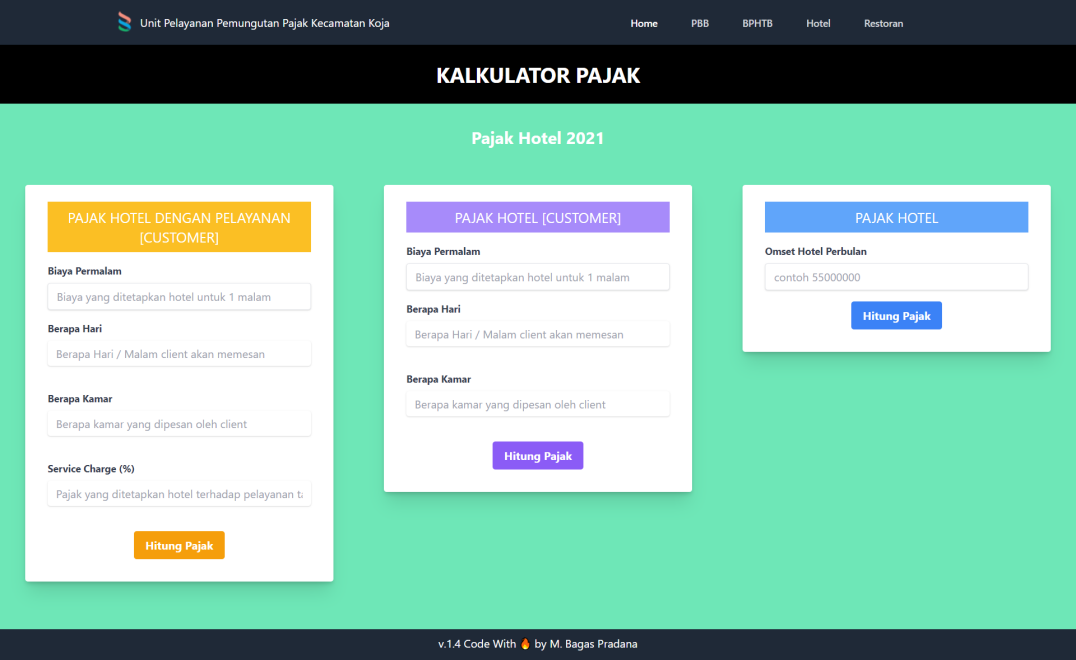This screenshot has width=1076, height=660.
Task: Click the blue Hitung Pajak button
Action: pyautogui.click(x=896, y=316)
